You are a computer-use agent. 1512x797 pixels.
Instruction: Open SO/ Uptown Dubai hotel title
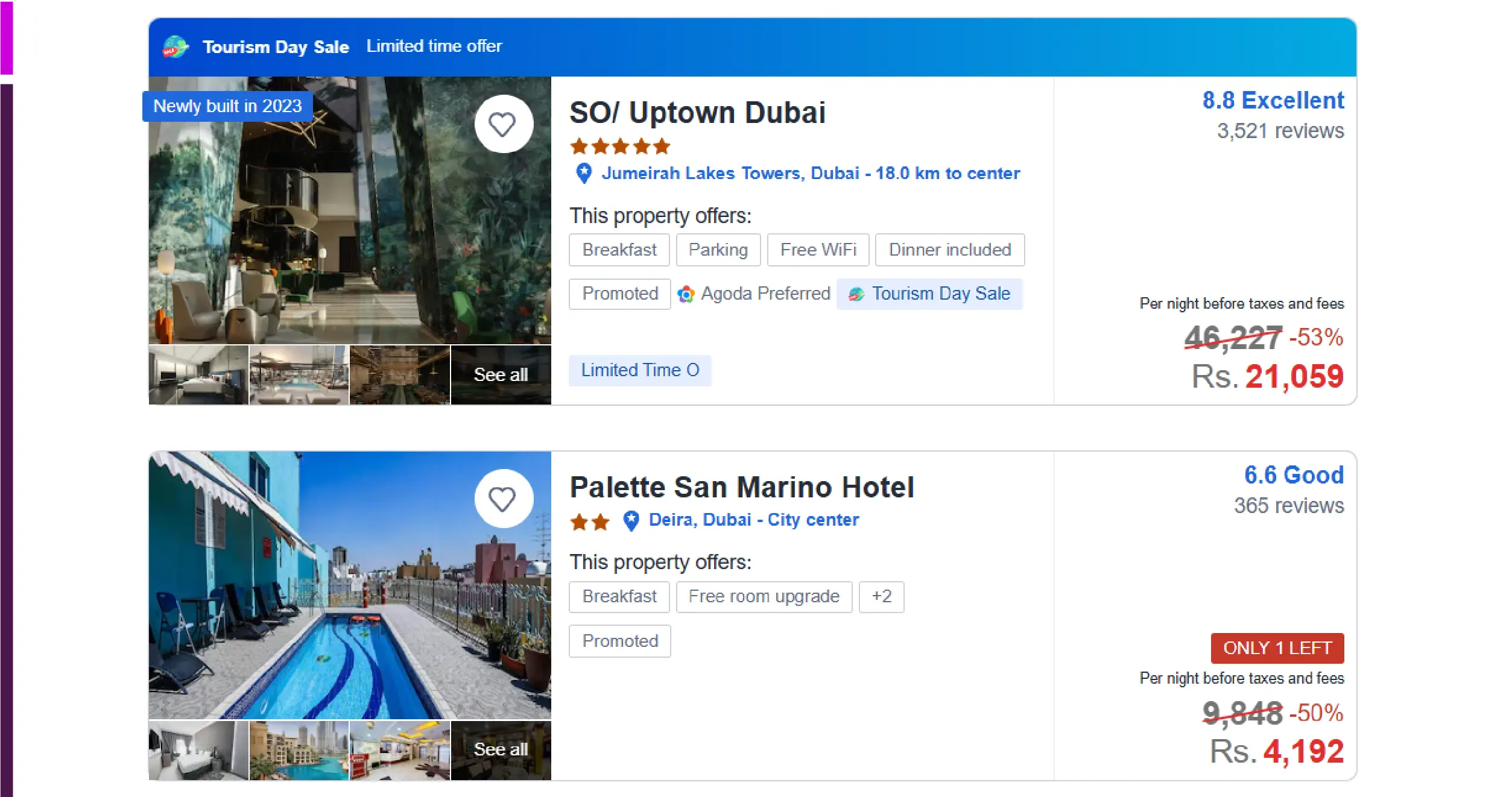click(697, 113)
